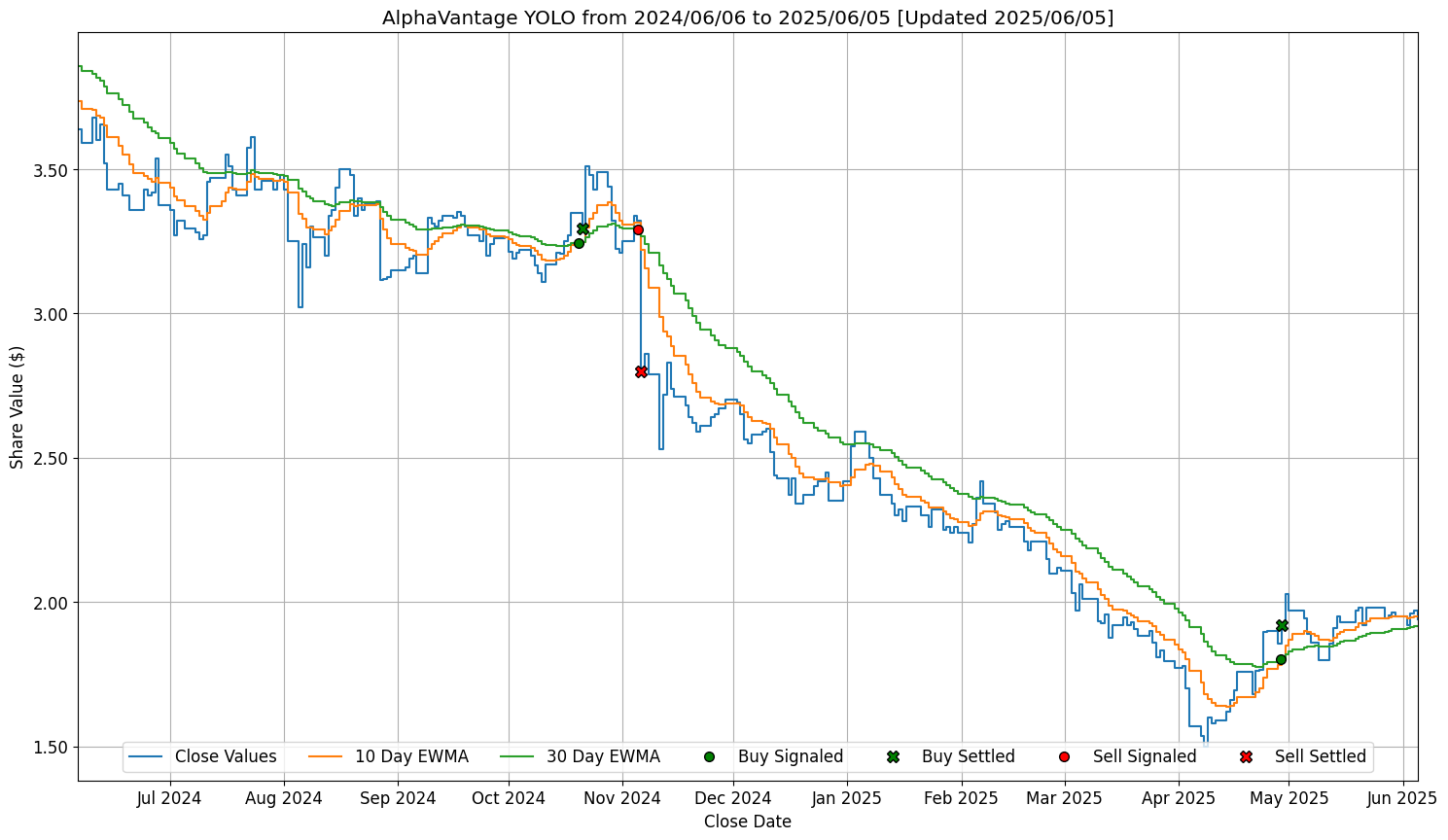The height and width of the screenshot is (840, 1448).
Task: Click the chart title AlphaVantage YOLO
Action: coord(748,17)
